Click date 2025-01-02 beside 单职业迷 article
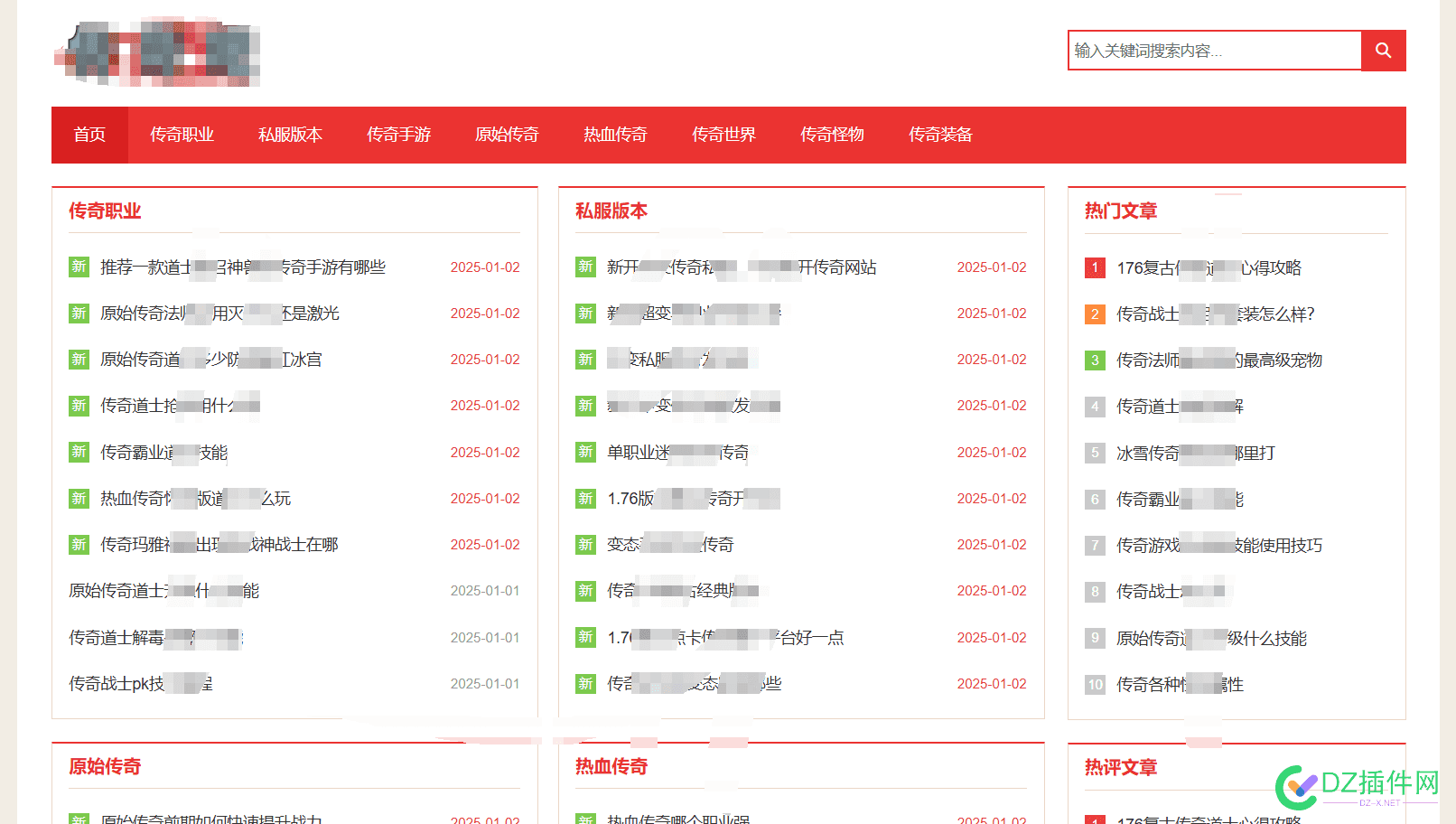The image size is (1456, 824). [x=992, y=453]
